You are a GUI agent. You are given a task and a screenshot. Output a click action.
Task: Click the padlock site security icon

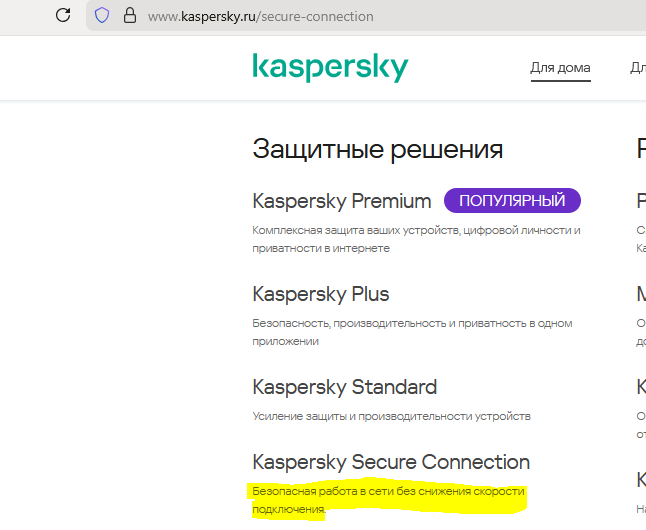point(128,16)
